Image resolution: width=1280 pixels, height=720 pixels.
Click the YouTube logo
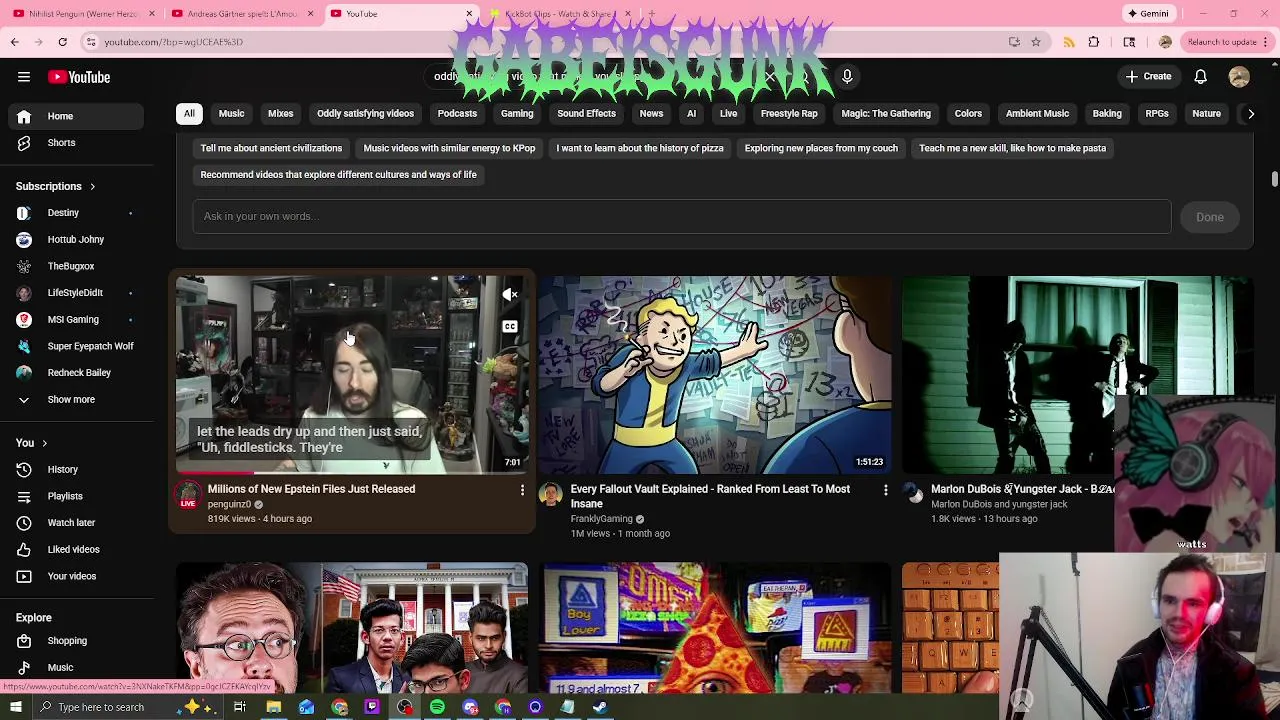79,77
